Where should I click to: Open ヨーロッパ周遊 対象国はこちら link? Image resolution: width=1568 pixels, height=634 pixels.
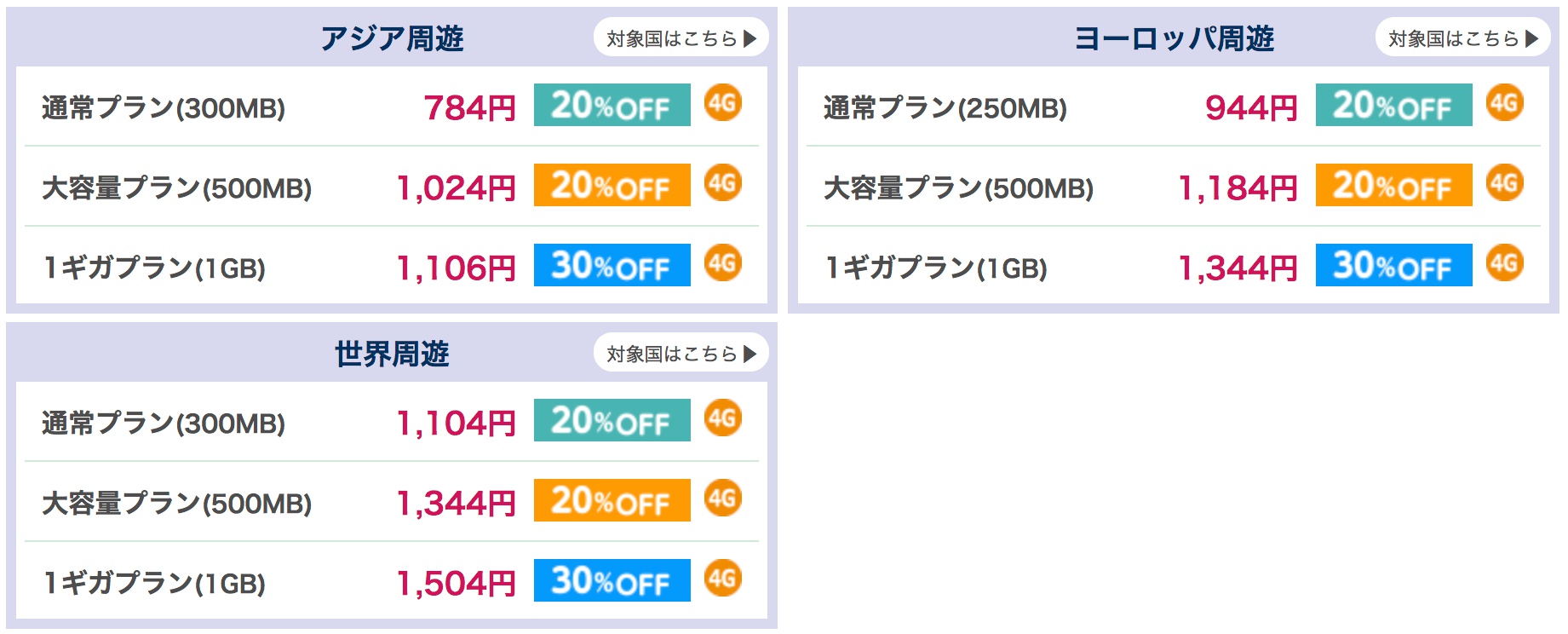click(1463, 37)
